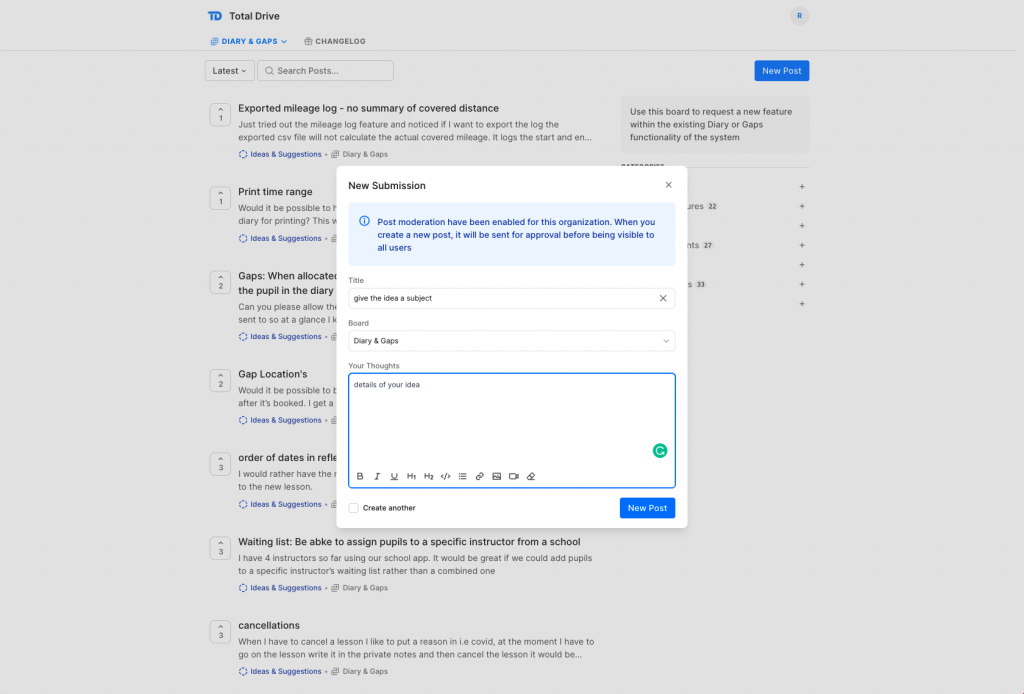Open the Board selection dropdown
Image resolution: width=1024 pixels, height=694 pixels.
[x=511, y=340]
